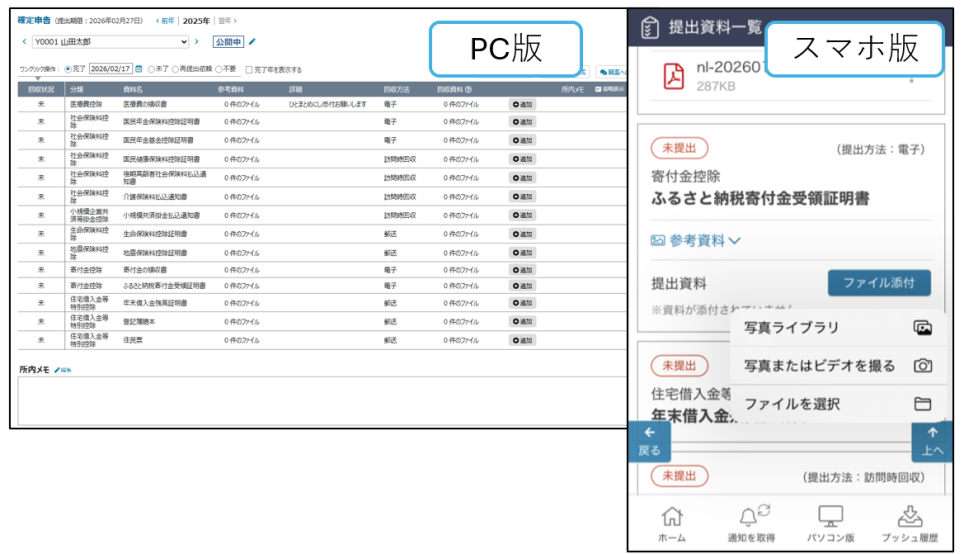Select the 完了 radio button
The height and width of the screenshot is (554, 964).
(x=68, y=70)
